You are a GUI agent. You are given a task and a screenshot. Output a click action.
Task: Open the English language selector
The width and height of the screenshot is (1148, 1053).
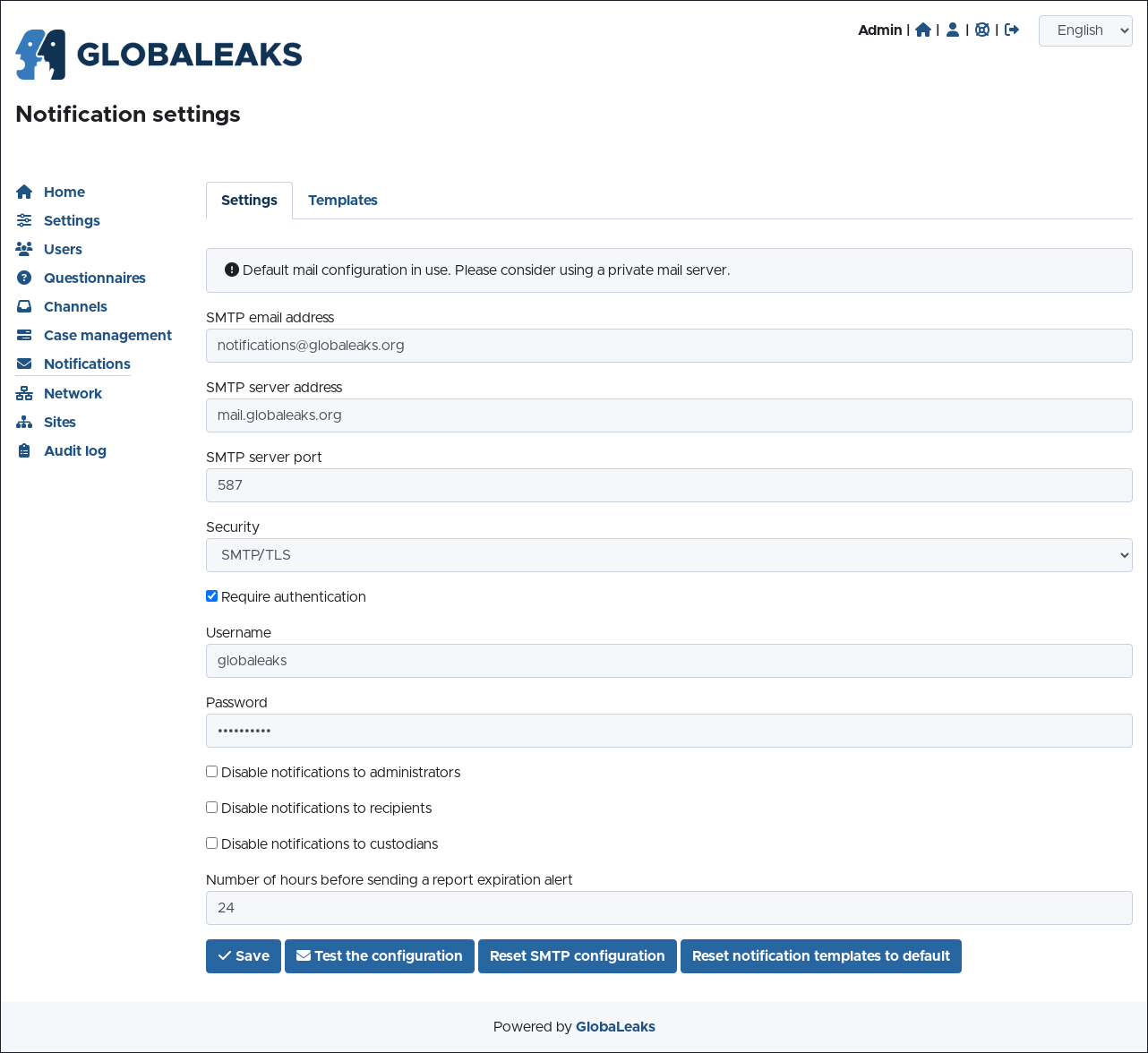(x=1085, y=30)
